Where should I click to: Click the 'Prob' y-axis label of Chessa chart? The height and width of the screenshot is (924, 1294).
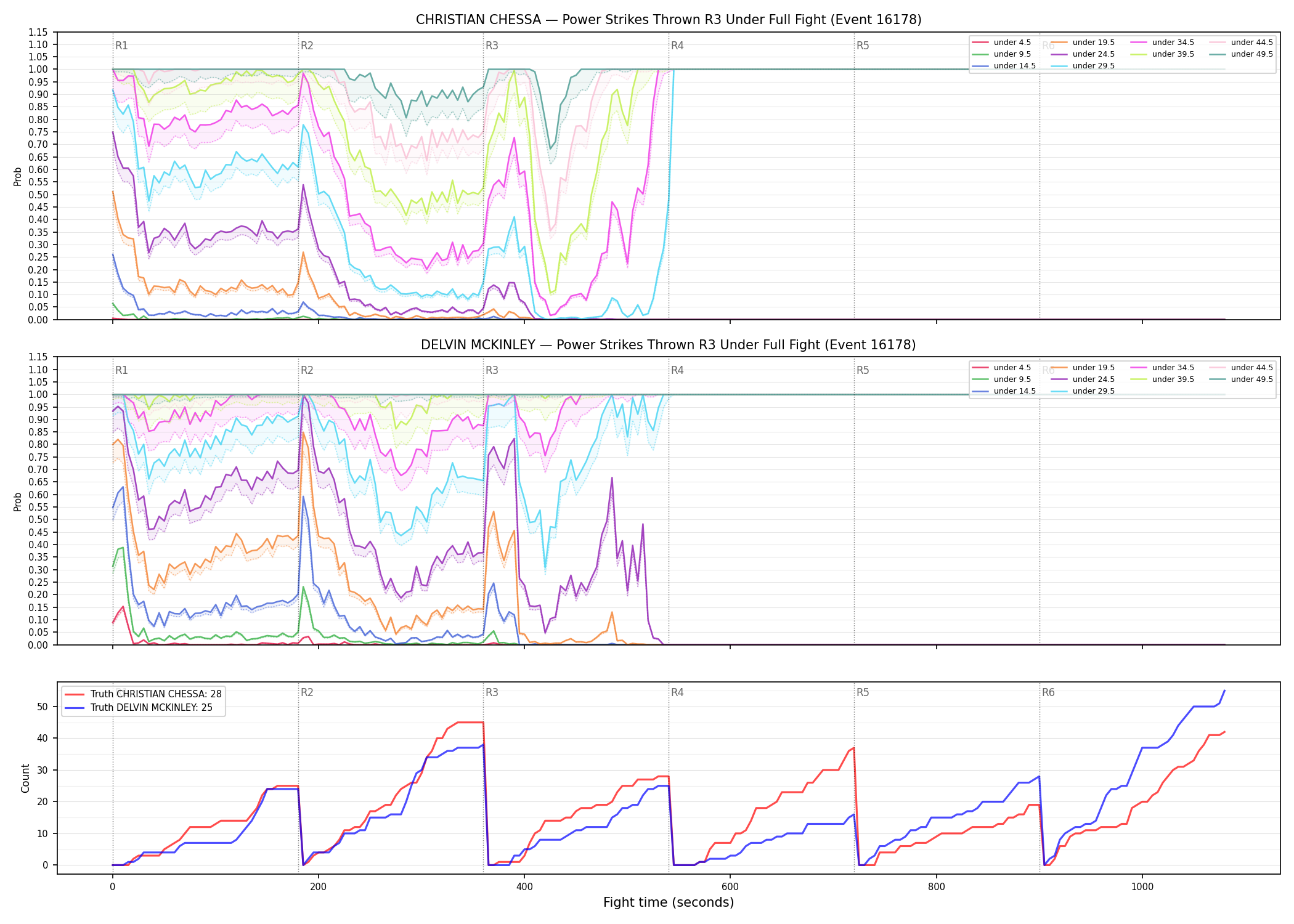point(18,176)
